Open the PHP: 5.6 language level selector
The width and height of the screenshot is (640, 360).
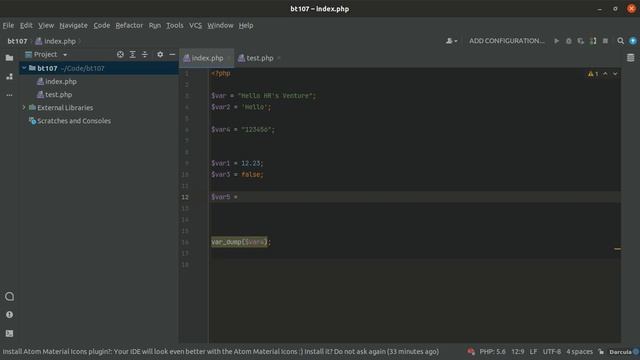point(492,351)
